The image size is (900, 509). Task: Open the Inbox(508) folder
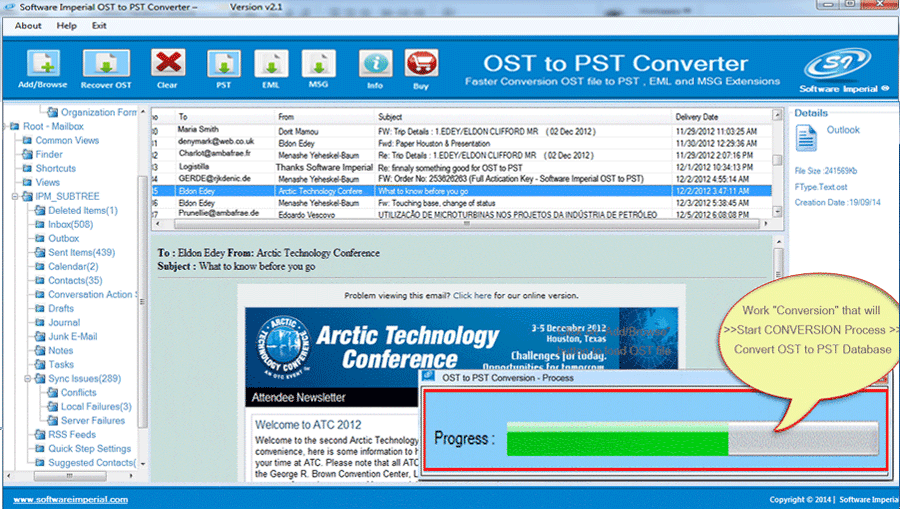click(71, 224)
